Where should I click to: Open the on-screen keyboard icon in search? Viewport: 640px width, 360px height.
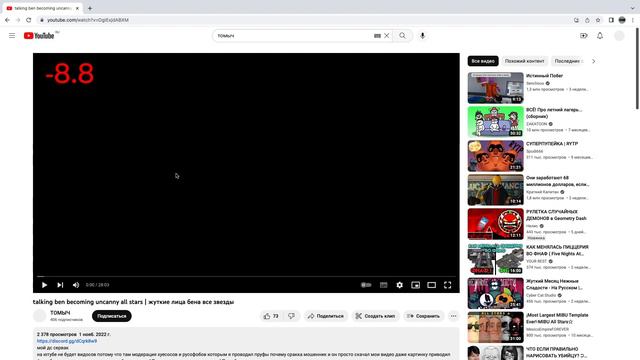point(377,36)
